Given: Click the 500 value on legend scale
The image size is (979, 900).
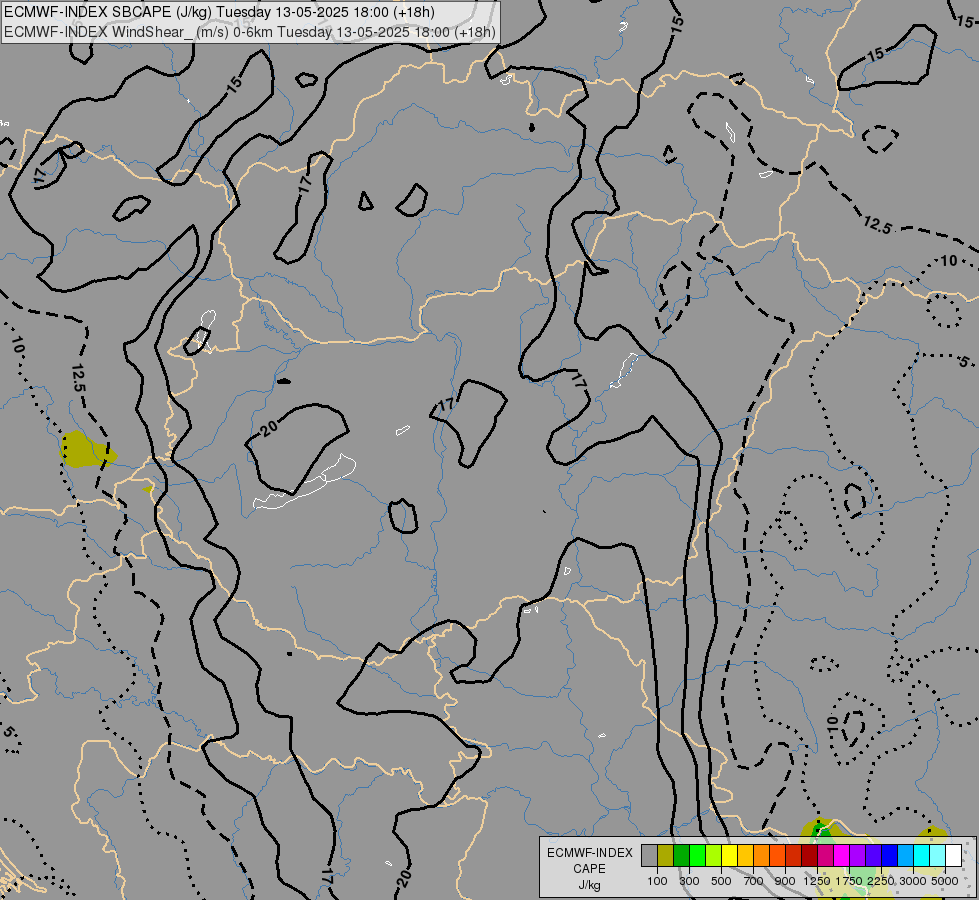Looking at the screenshot, I should 721,881.
